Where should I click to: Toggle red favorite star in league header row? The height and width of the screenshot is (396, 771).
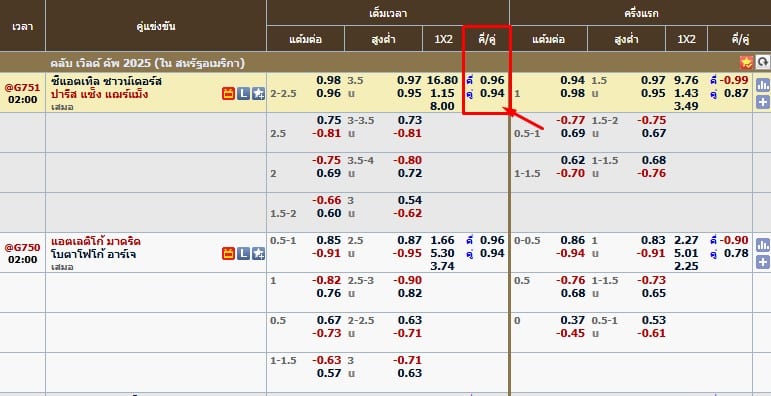point(746,62)
